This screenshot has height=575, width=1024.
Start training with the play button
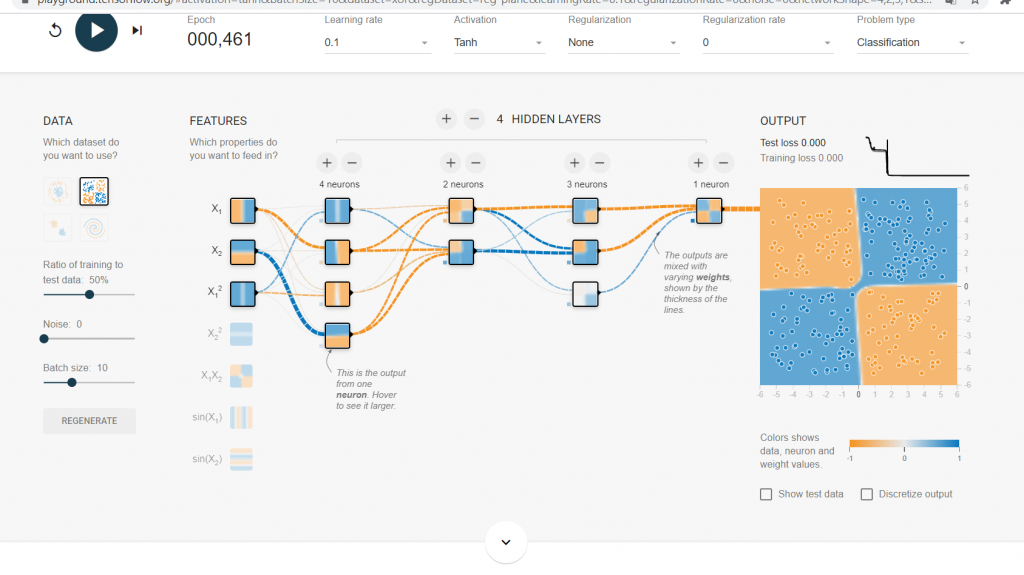pyautogui.click(x=96, y=30)
